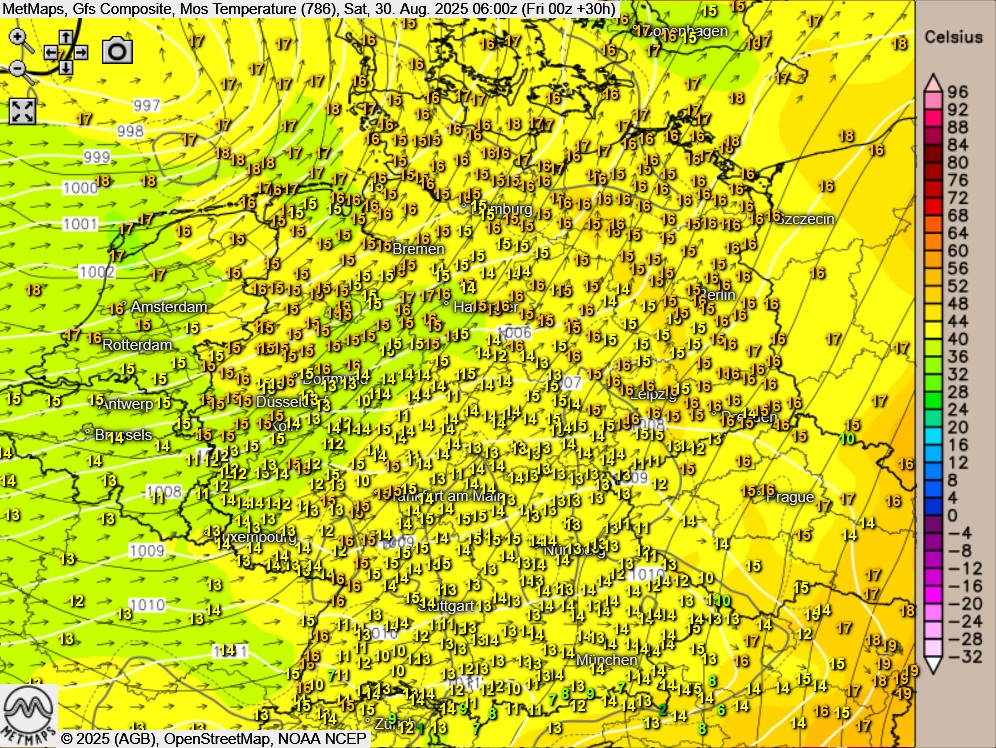Screen dimensions: 996x748
Task: Click the Bremen city label on map
Action: (x=418, y=248)
